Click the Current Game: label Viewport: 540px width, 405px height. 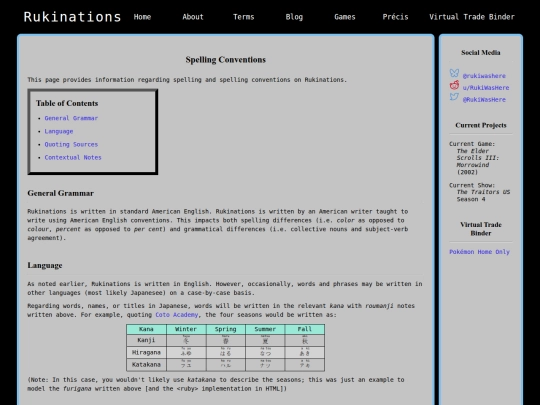click(472, 144)
